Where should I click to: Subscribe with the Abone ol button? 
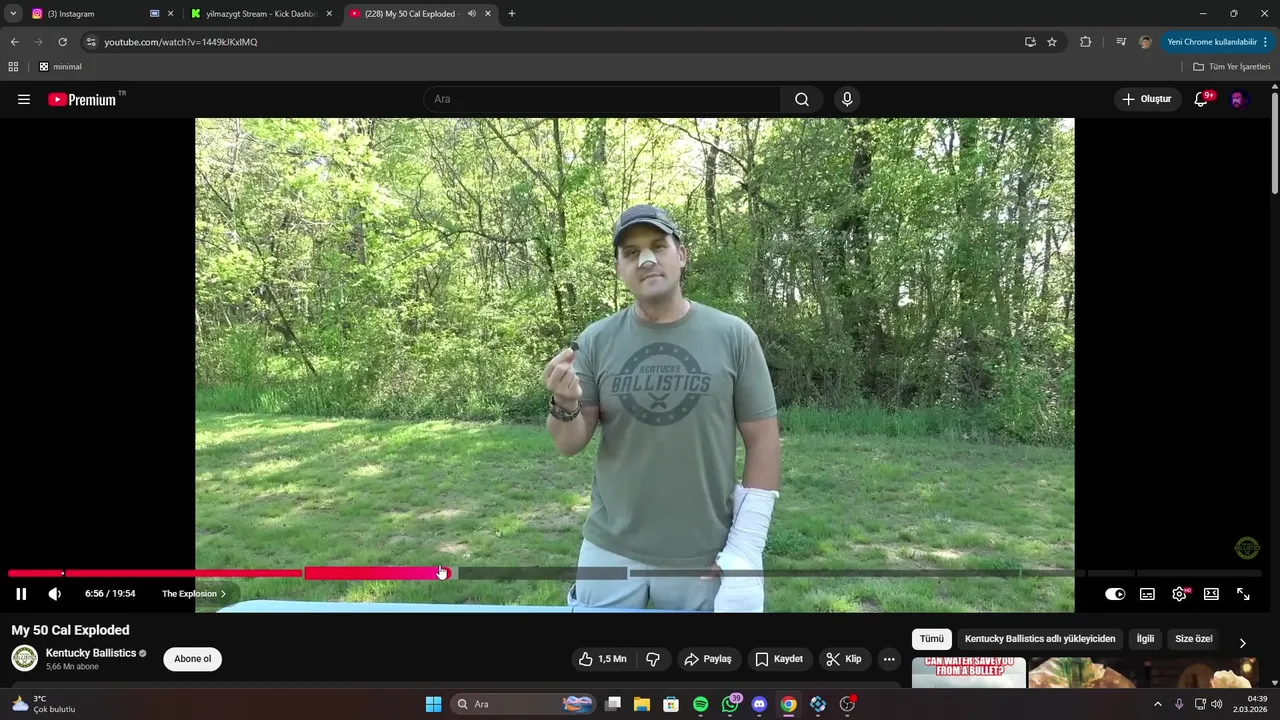pos(193,659)
